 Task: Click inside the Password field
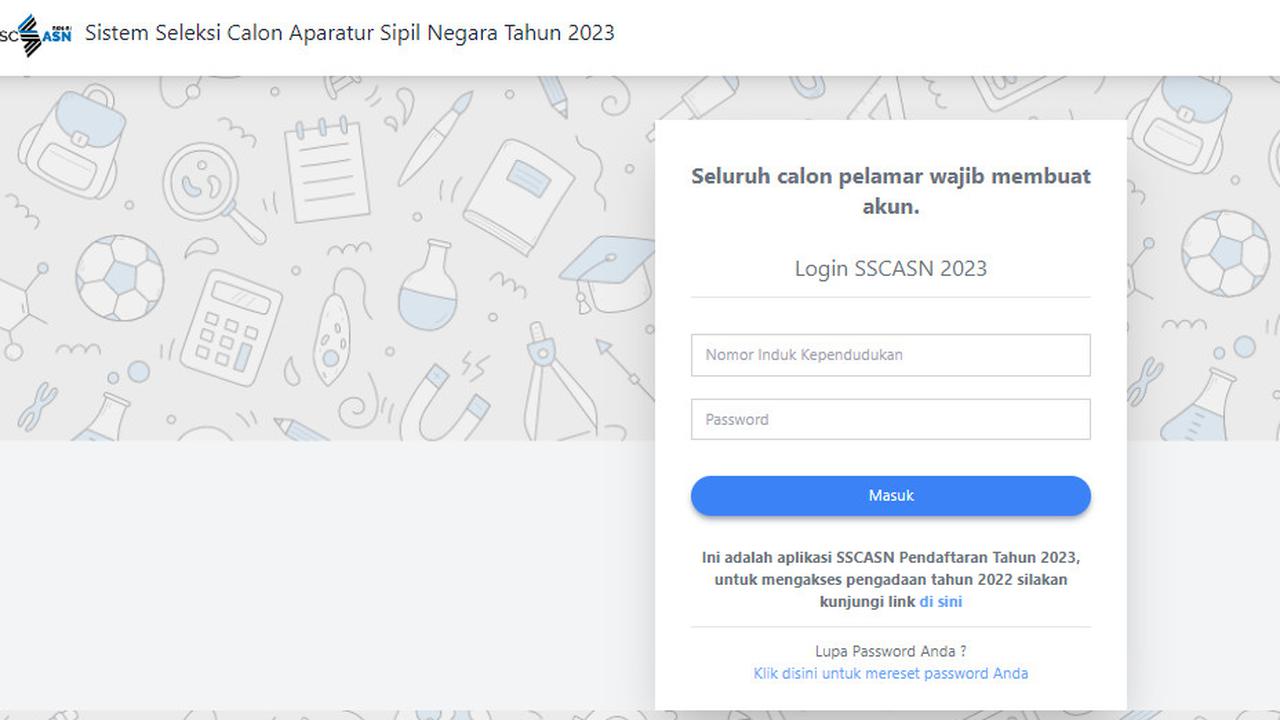point(891,419)
